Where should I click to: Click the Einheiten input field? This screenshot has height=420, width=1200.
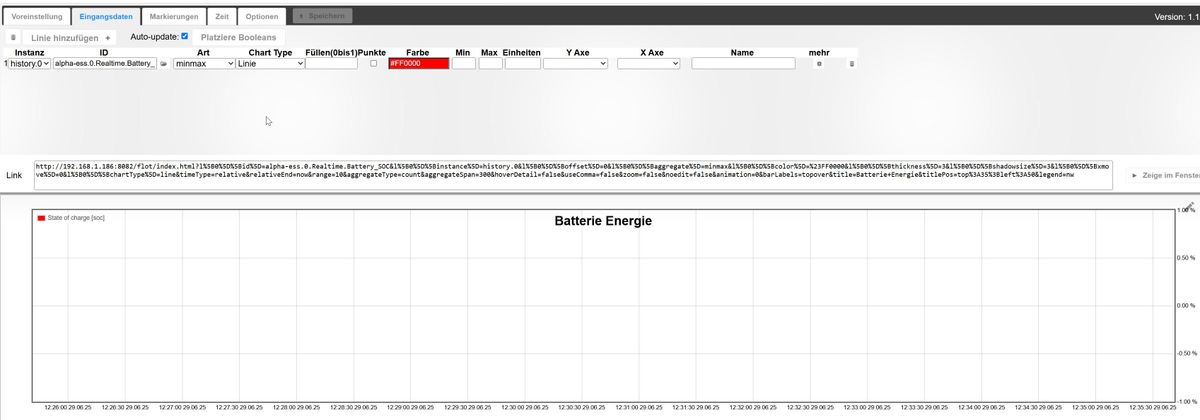click(x=523, y=63)
